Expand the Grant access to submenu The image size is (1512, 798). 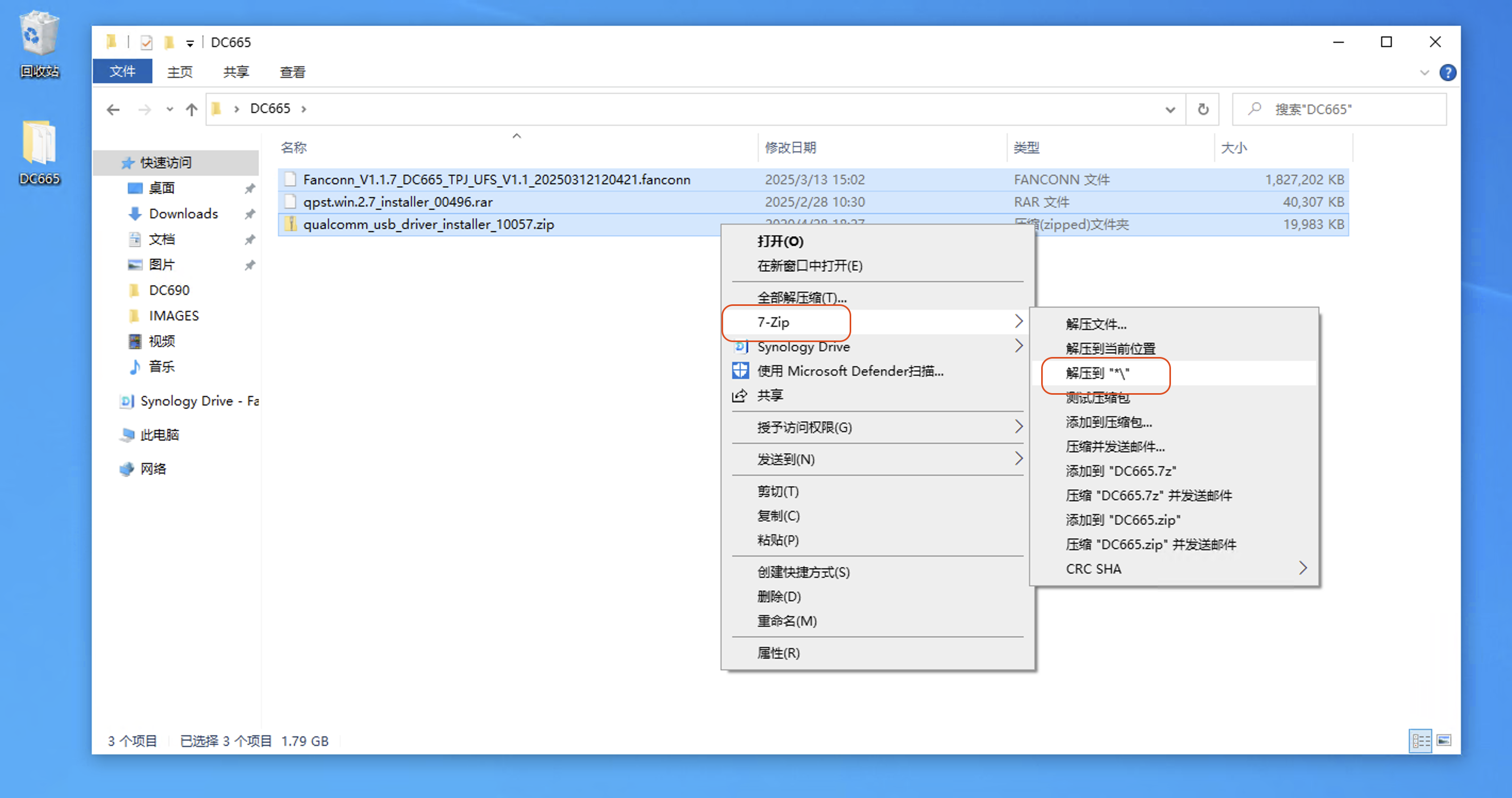1018,426
